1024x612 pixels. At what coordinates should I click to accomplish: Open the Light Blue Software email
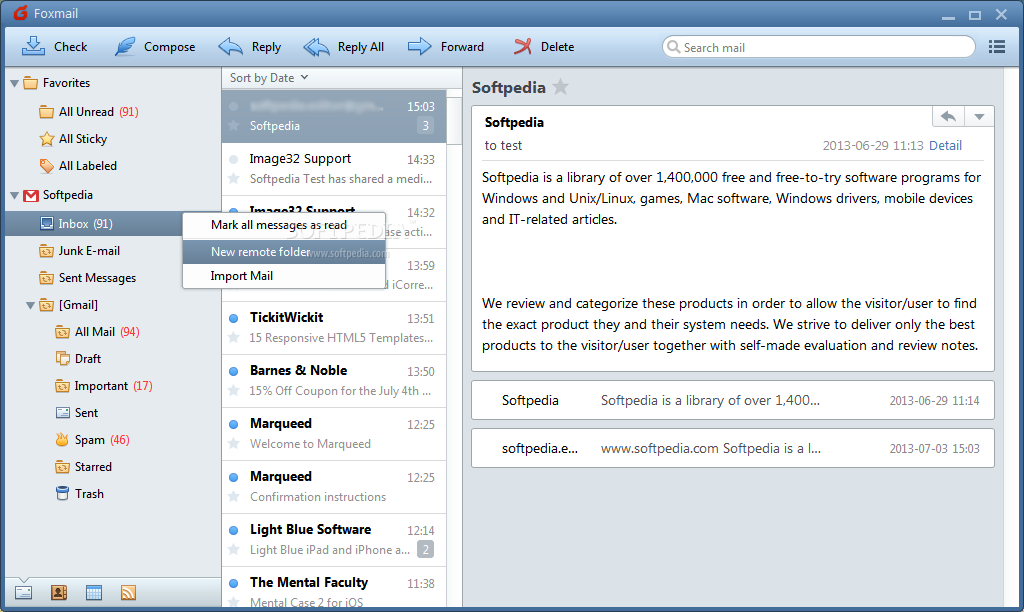click(334, 540)
